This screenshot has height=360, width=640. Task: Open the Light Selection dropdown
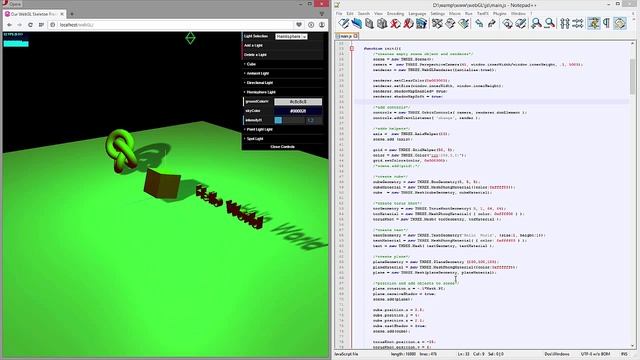[x=291, y=36]
